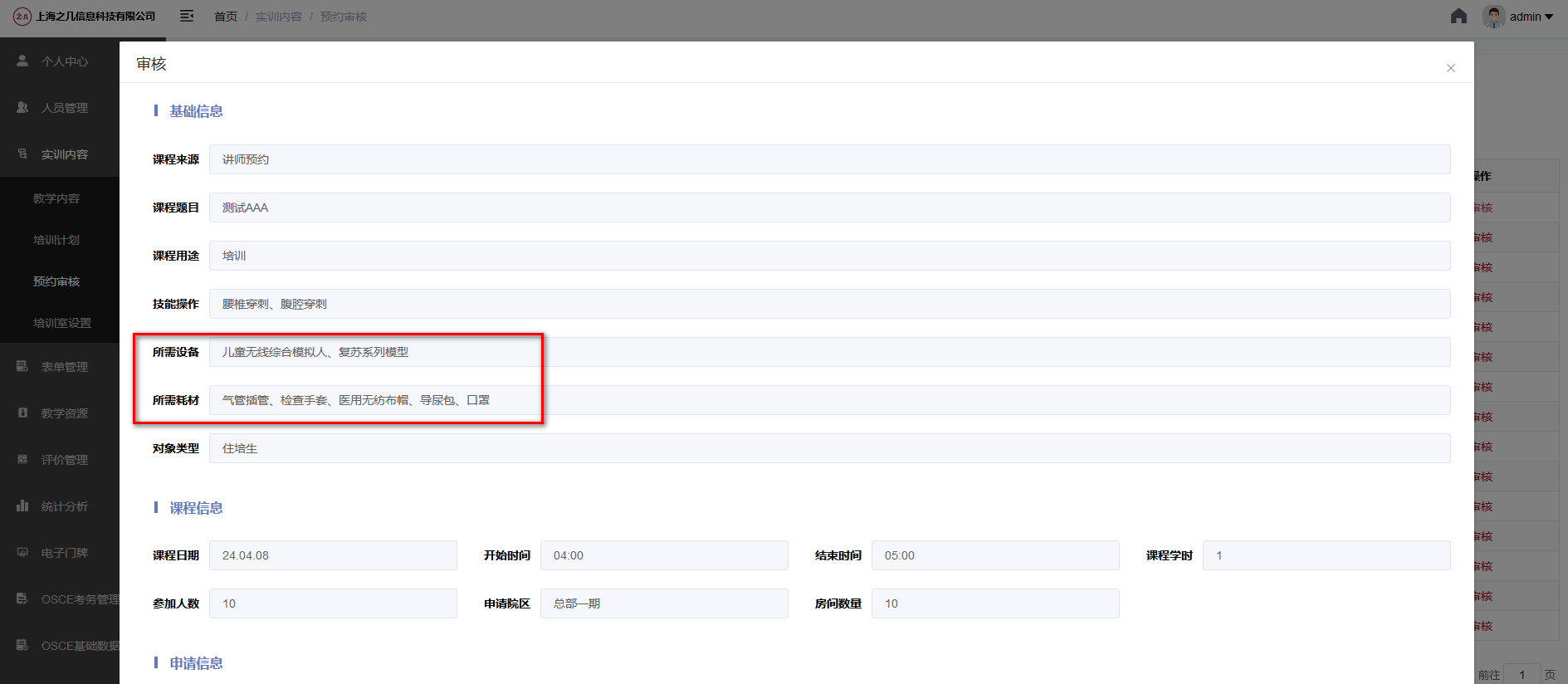Viewport: 1568px width, 684px height.
Task: Click the 基础信息 section heading
Action: pyautogui.click(x=196, y=111)
